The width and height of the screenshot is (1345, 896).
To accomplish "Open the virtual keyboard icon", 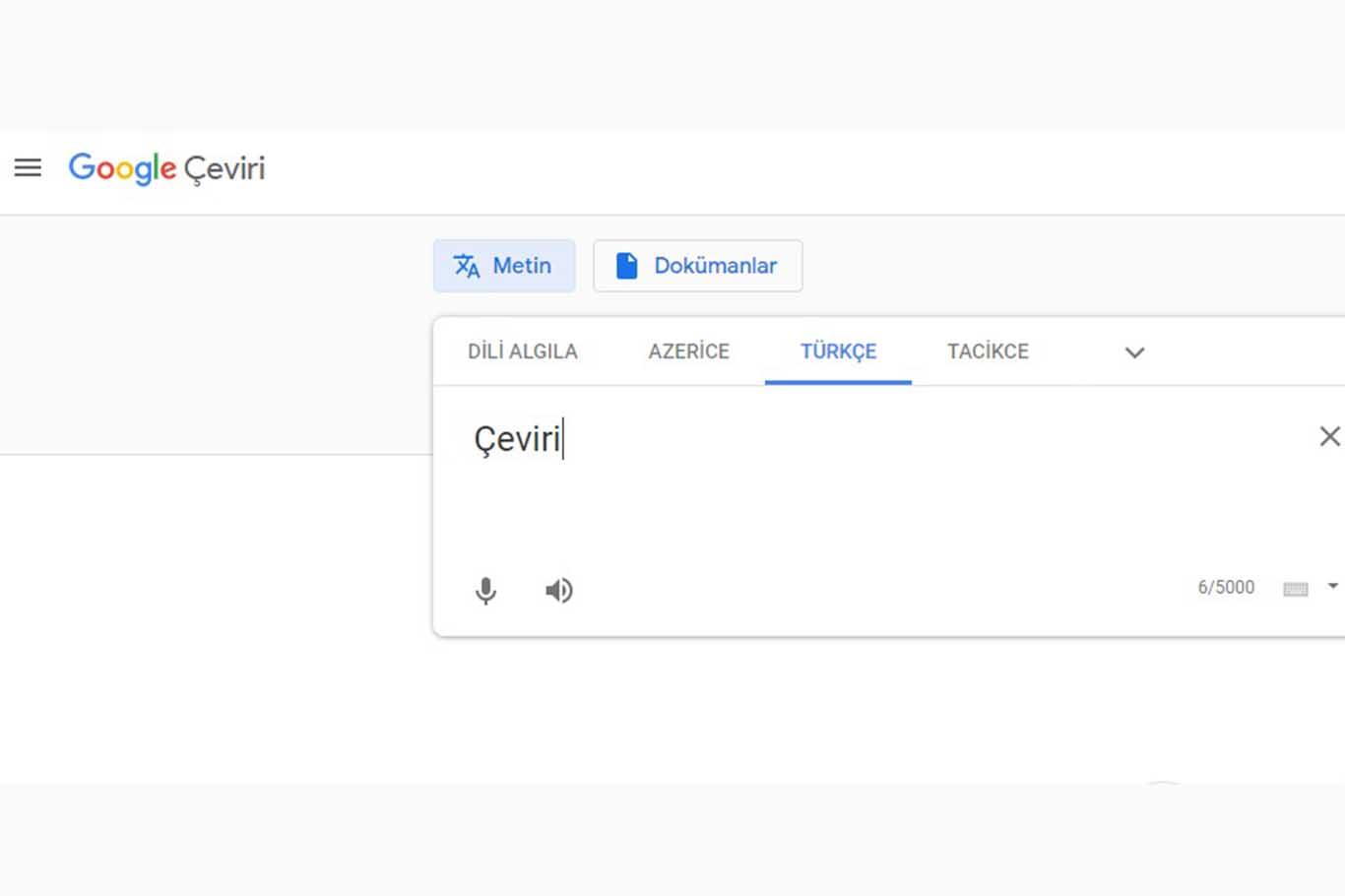I will [x=1295, y=589].
